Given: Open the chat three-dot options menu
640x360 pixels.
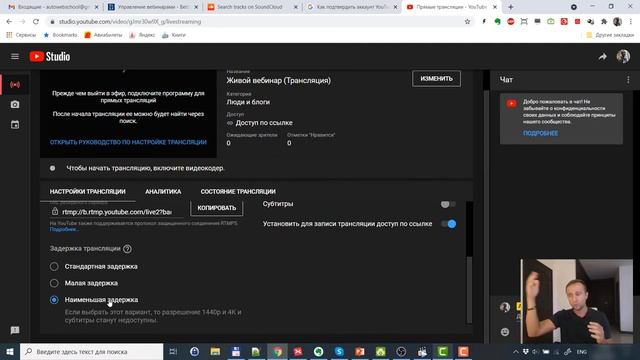Looking at the screenshot, I should coord(628,80).
